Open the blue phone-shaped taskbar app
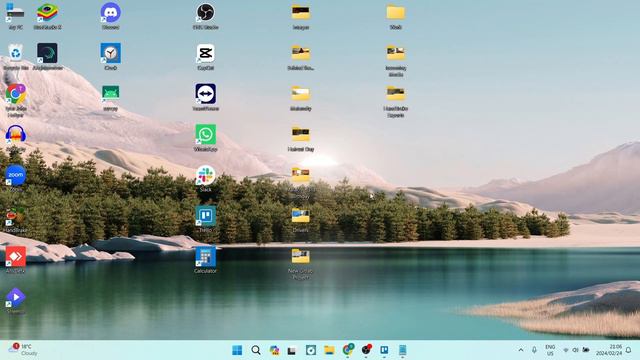This screenshot has height=360, width=640. pyautogui.click(x=402, y=350)
